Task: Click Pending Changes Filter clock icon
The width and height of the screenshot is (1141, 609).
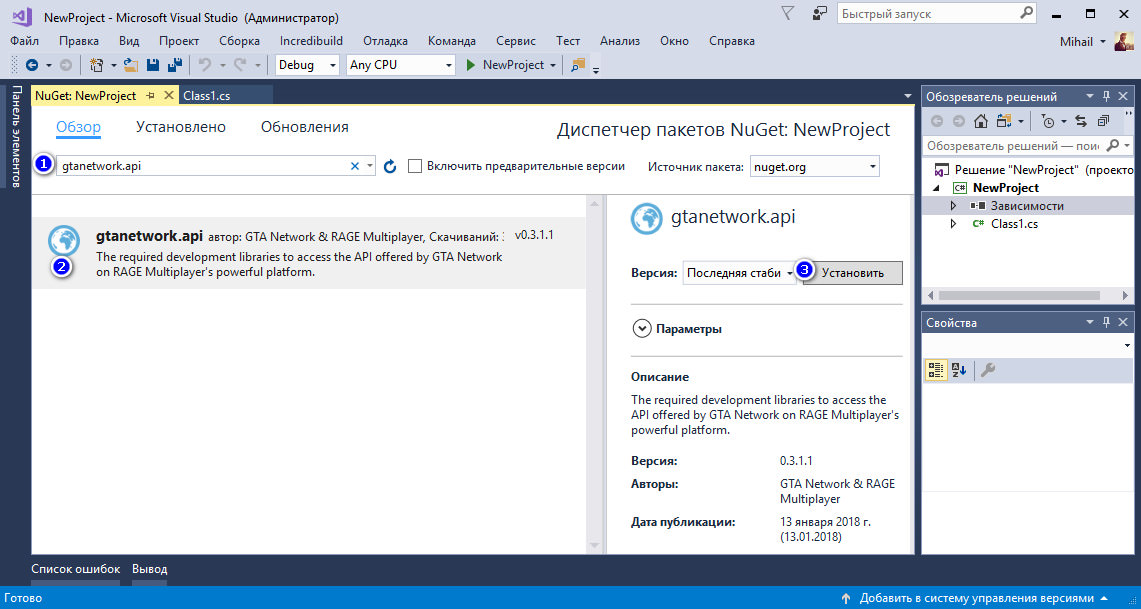Action: click(1048, 121)
